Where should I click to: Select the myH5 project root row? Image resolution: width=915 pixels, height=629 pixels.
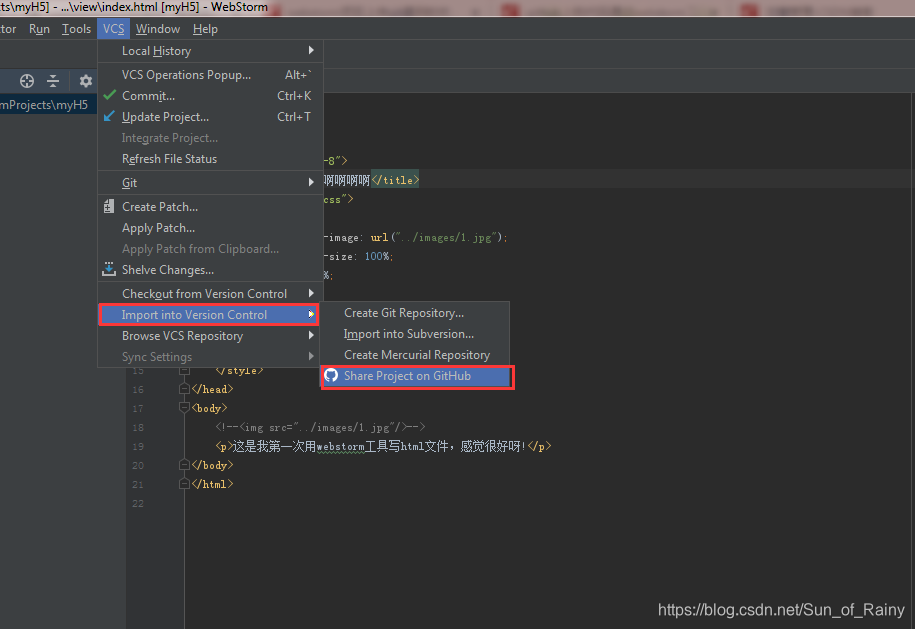(48, 104)
